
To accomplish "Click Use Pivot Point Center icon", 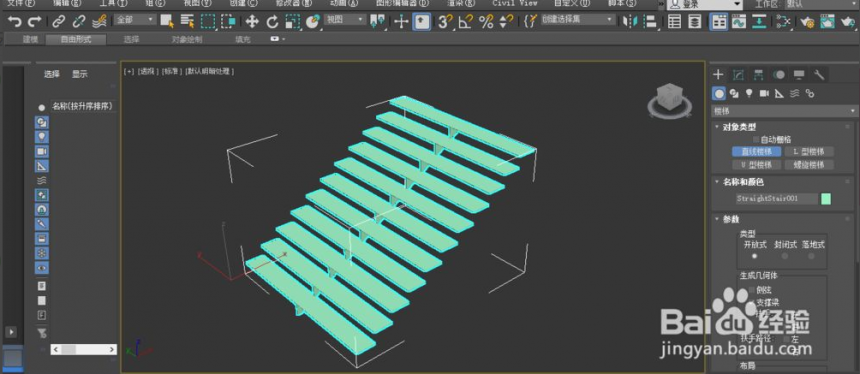I will (x=378, y=21).
